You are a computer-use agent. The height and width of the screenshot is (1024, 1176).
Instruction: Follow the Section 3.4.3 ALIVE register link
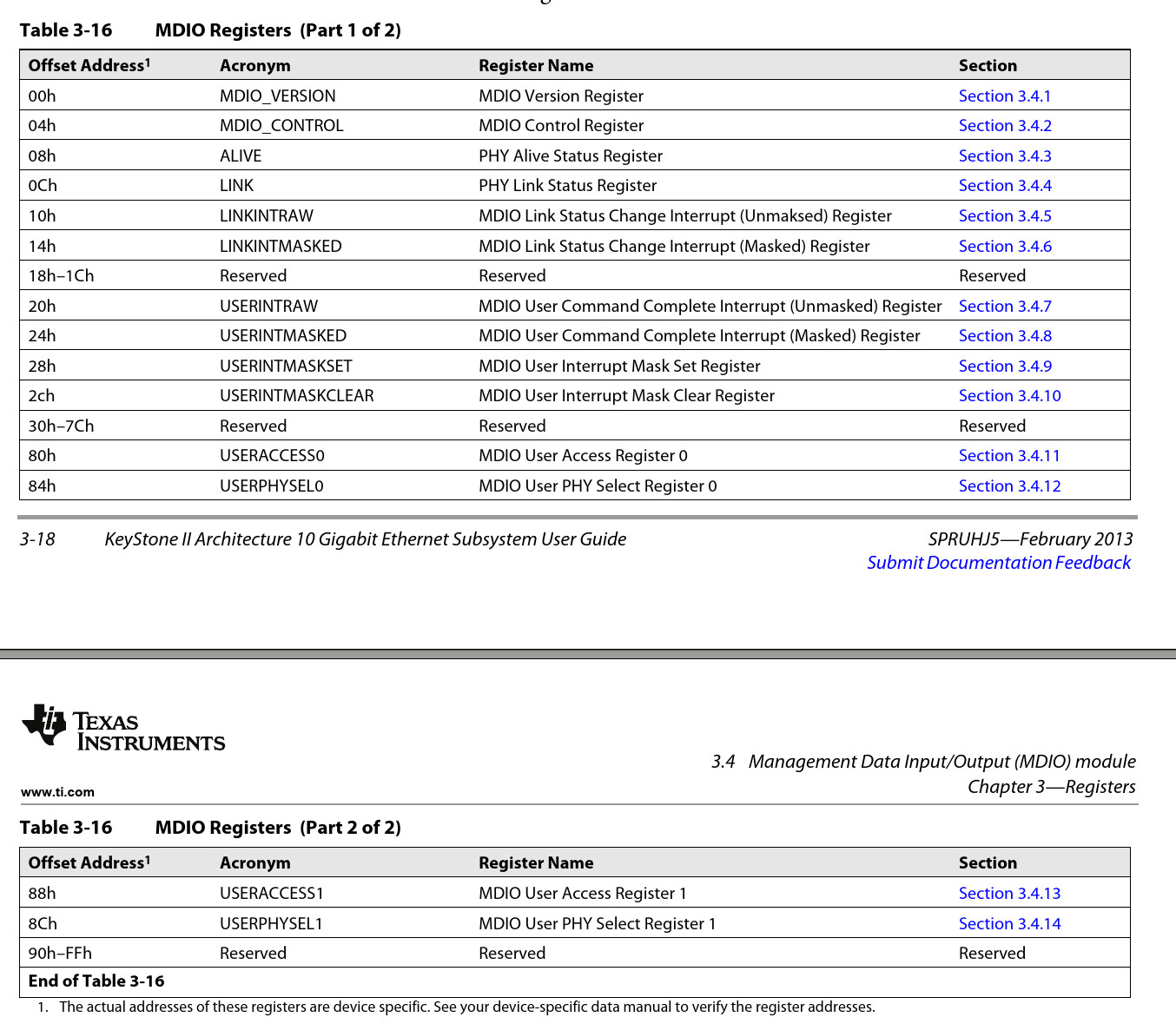tap(1004, 155)
